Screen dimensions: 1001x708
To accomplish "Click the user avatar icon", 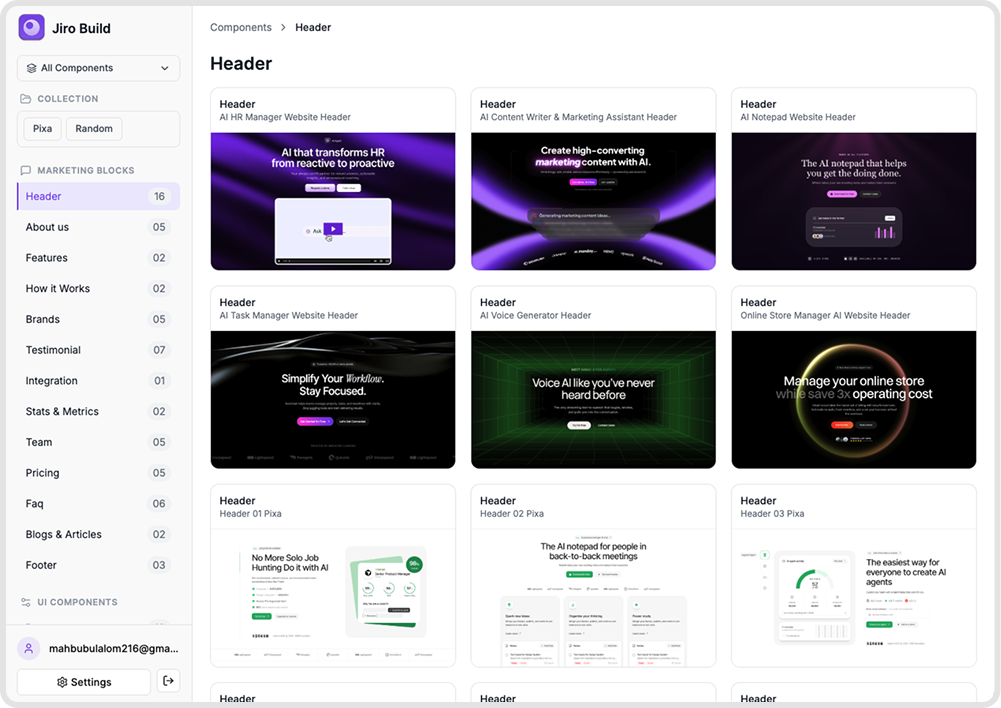I will point(29,648).
